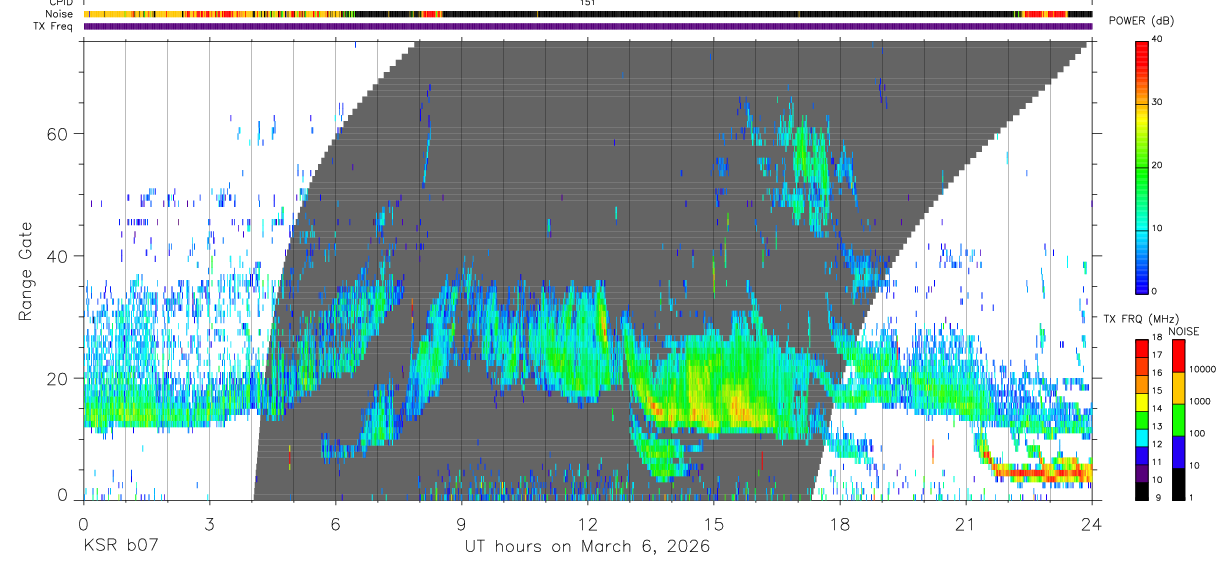Image resolution: width=1228 pixels, height=567 pixels.
Task: Click the 'UT hours on March 6, 2026' axis title
Action: 587,548
